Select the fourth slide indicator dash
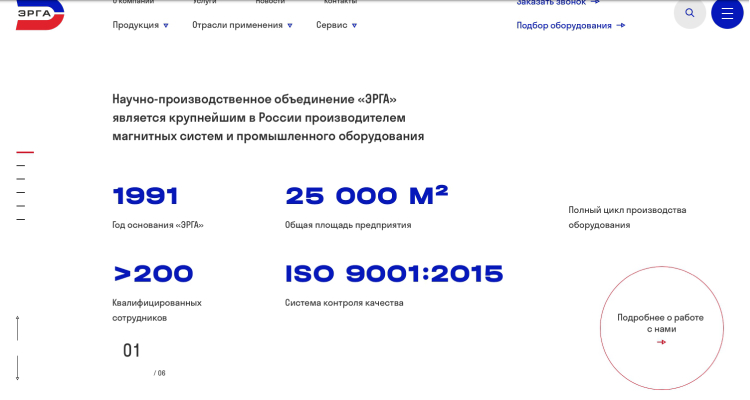 click(21, 192)
